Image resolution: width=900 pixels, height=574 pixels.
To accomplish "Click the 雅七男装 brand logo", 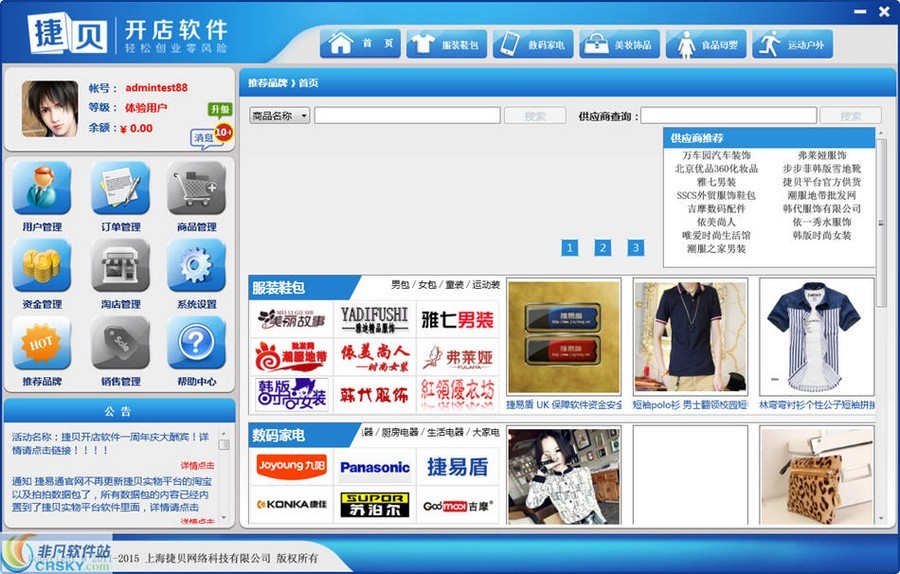I will [x=457, y=319].
